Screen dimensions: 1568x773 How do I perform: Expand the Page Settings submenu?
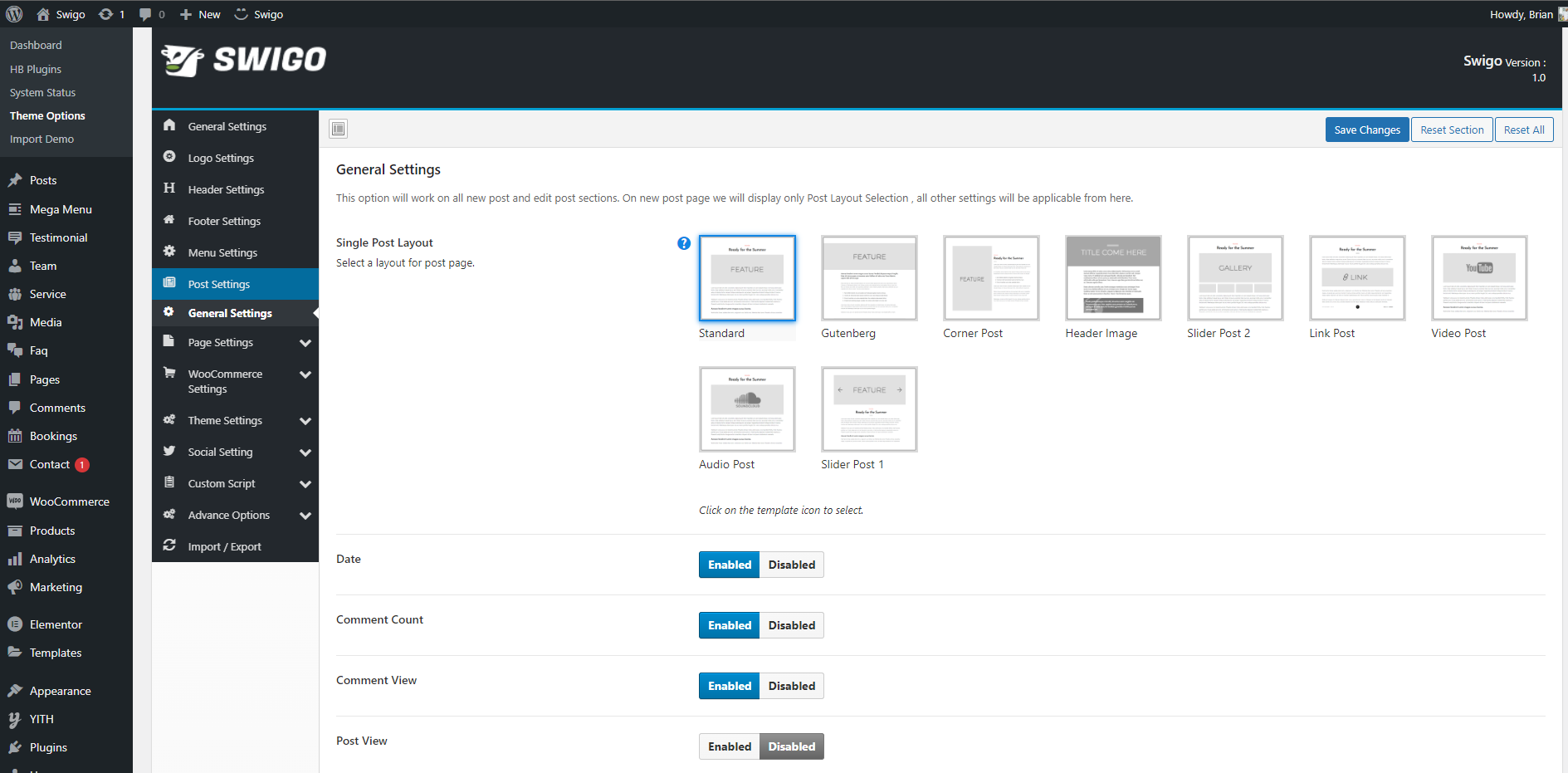pos(305,343)
